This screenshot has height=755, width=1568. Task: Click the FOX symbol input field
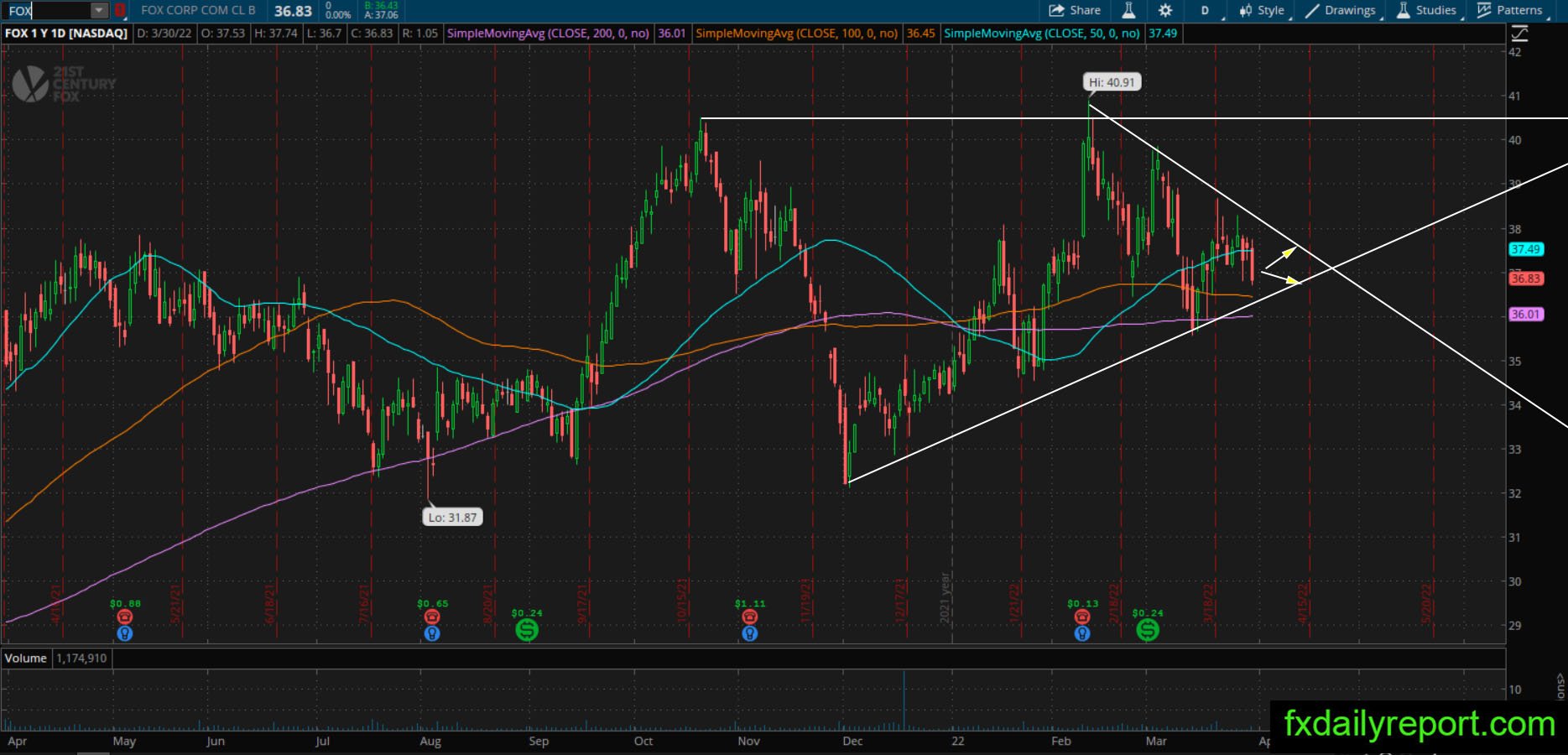47,11
